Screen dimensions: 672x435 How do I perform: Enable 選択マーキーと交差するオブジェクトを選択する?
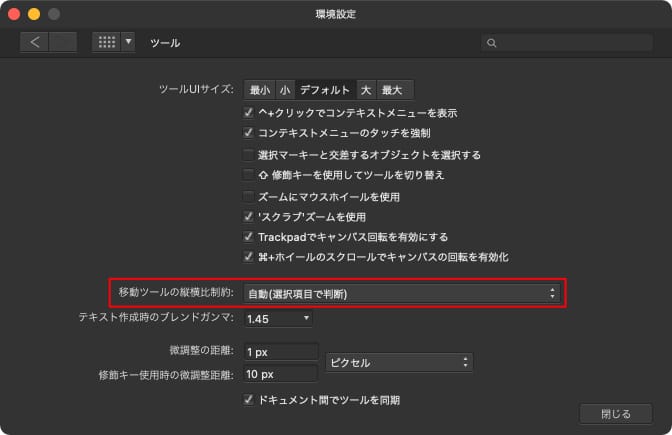(249, 155)
